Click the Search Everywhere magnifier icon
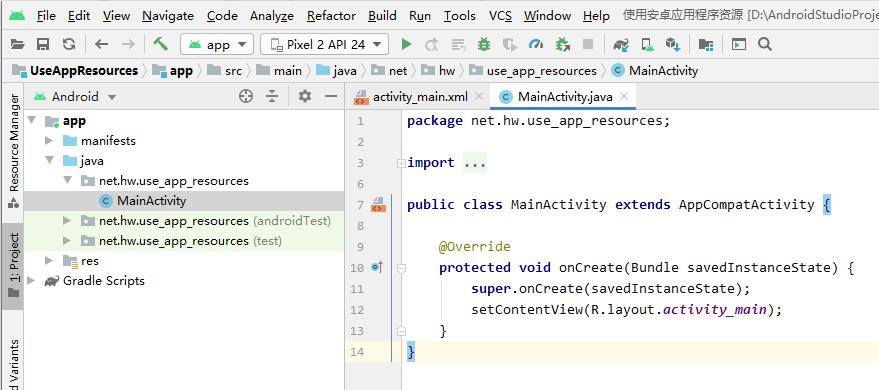This screenshot has height=390, width=879. coord(765,44)
